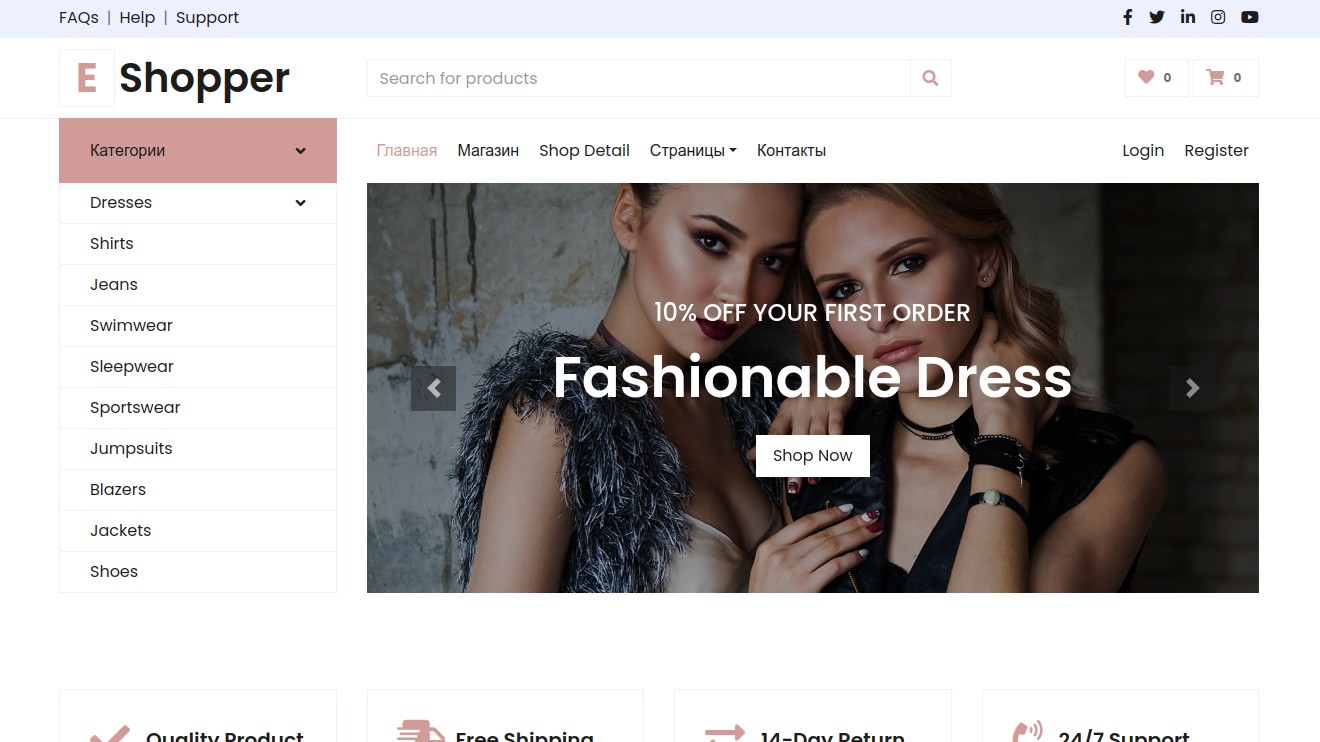The height and width of the screenshot is (742, 1320).
Task: Click the E Shopper logo
Action: [174, 78]
